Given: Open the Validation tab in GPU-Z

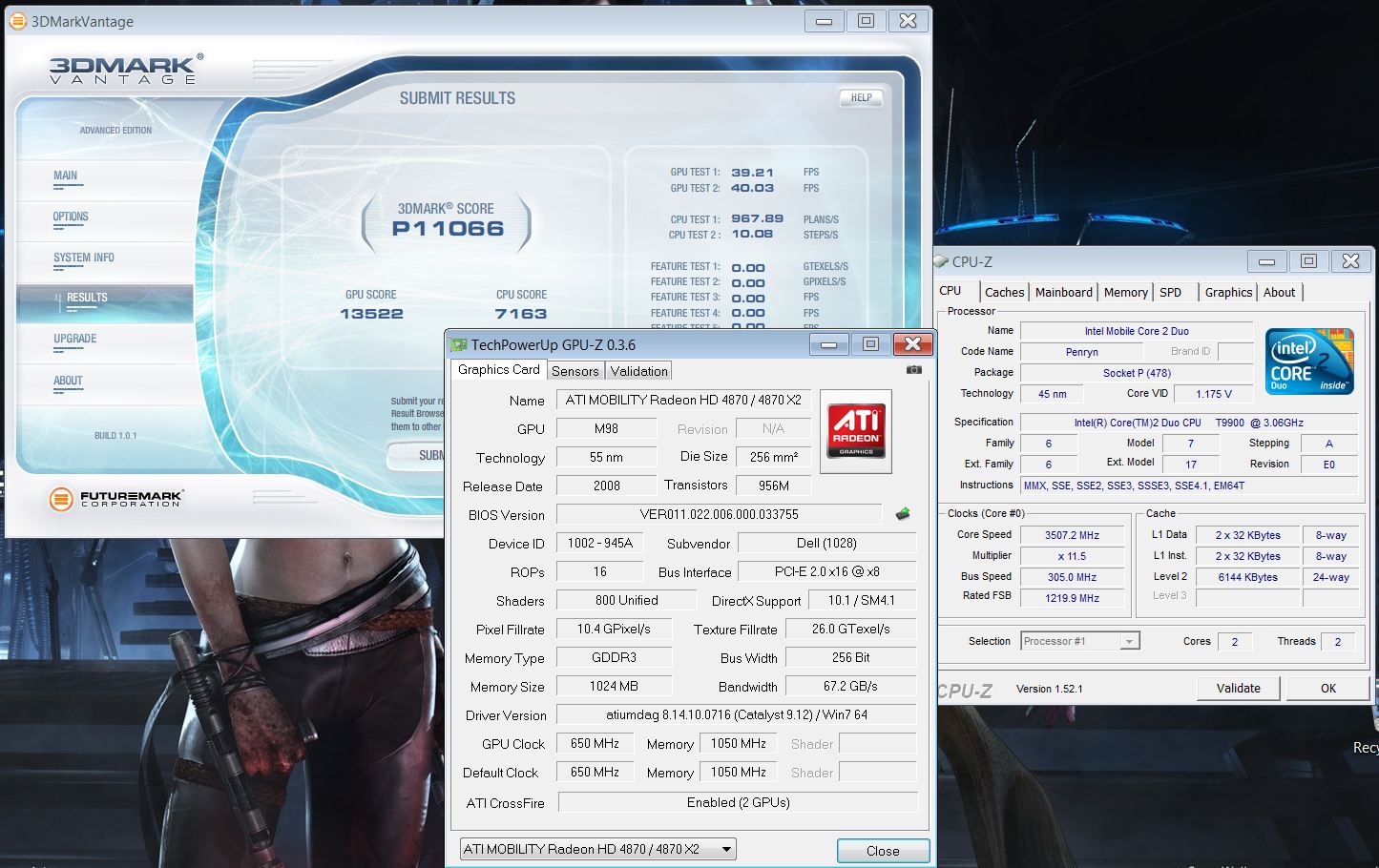Looking at the screenshot, I should [638, 371].
